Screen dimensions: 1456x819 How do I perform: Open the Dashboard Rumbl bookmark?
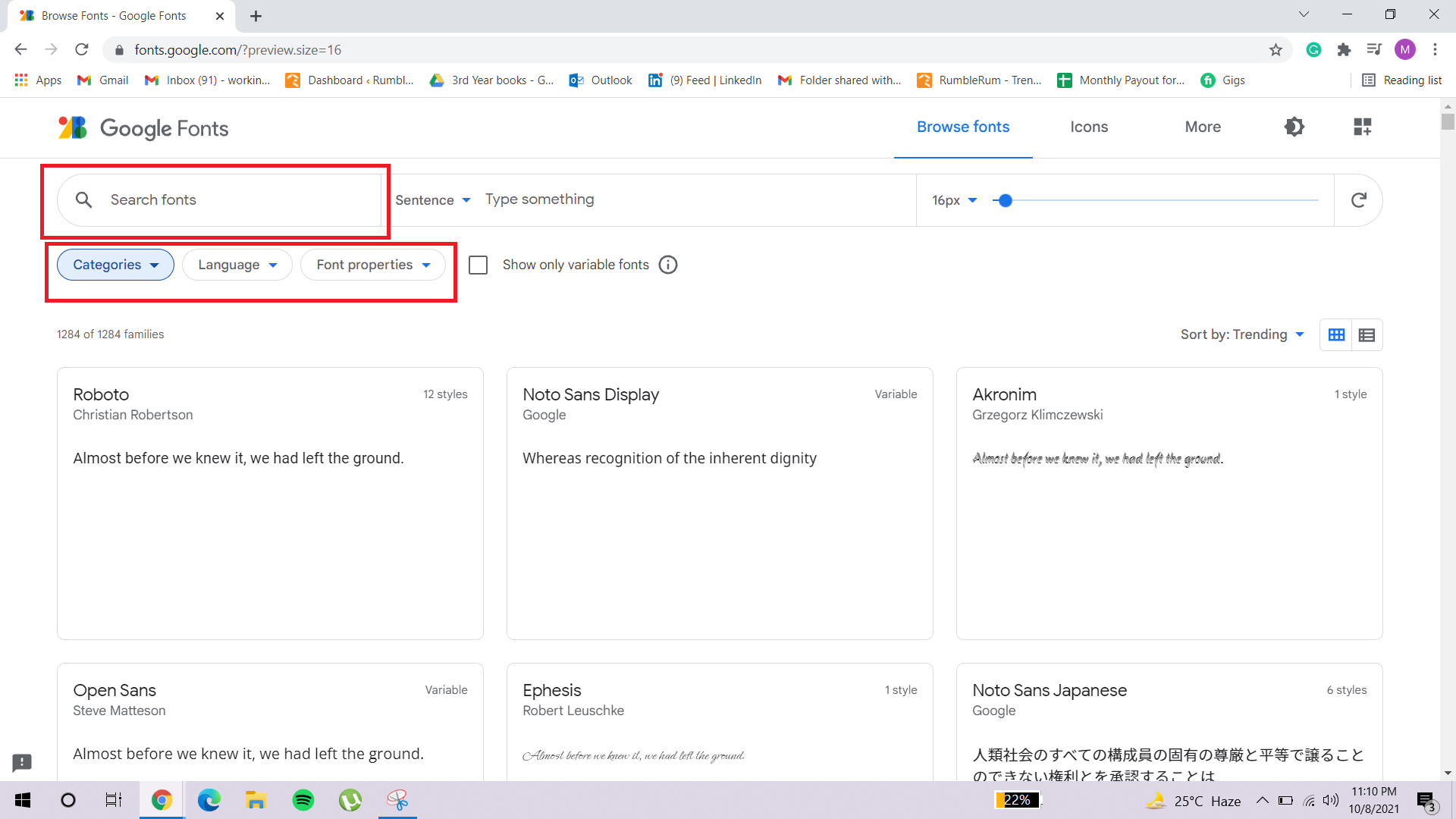coord(350,80)
